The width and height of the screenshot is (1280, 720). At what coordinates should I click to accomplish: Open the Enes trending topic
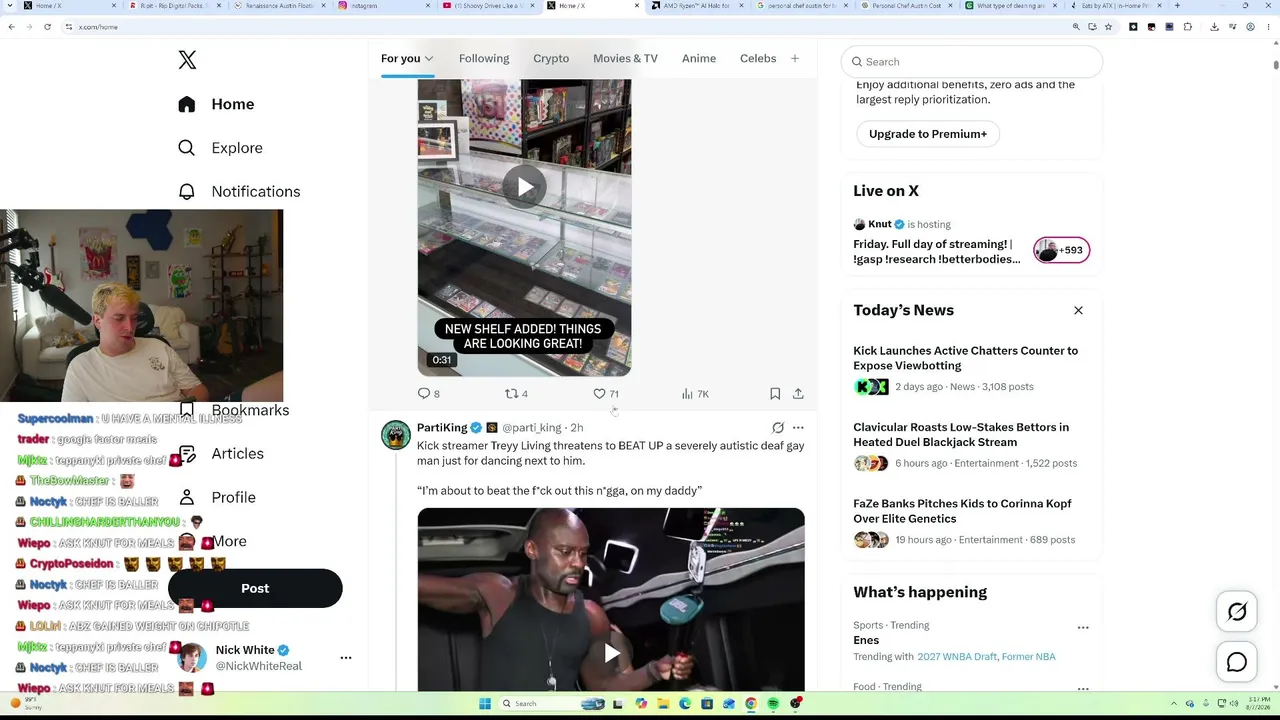866,640
